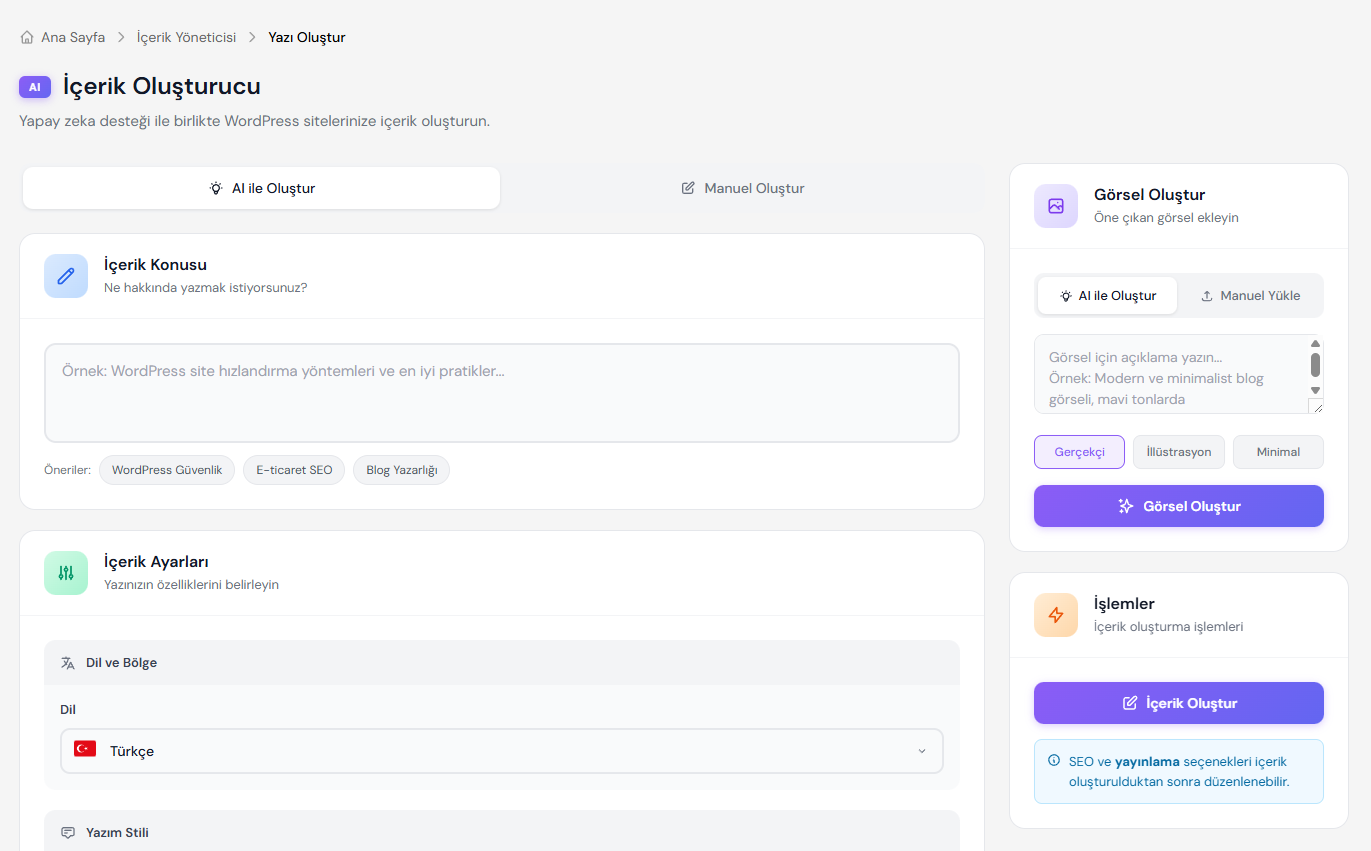This screenshot has height=851, width=1371.
Task: Click the speech bubble icon beside Yazım Stili
Action: click(x=68, y=833)
